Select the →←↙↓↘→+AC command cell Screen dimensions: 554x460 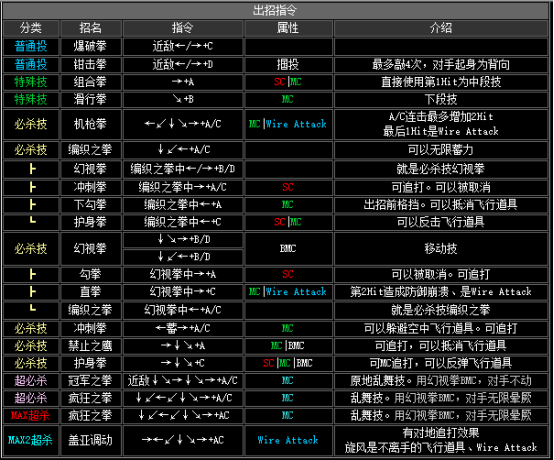[183, 440]
